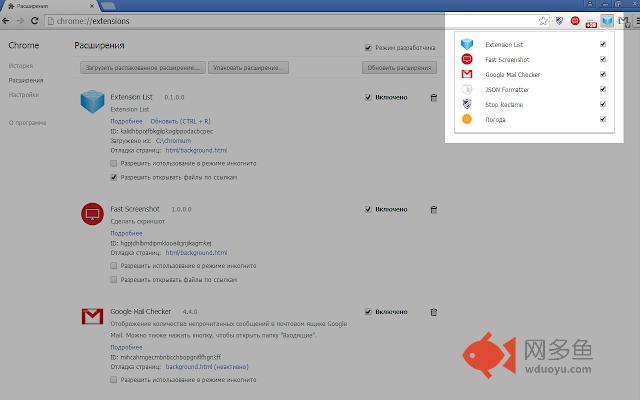Click Stop Reclame name in popup
This screenshot has width=640, height=400.
pos(504,104)
